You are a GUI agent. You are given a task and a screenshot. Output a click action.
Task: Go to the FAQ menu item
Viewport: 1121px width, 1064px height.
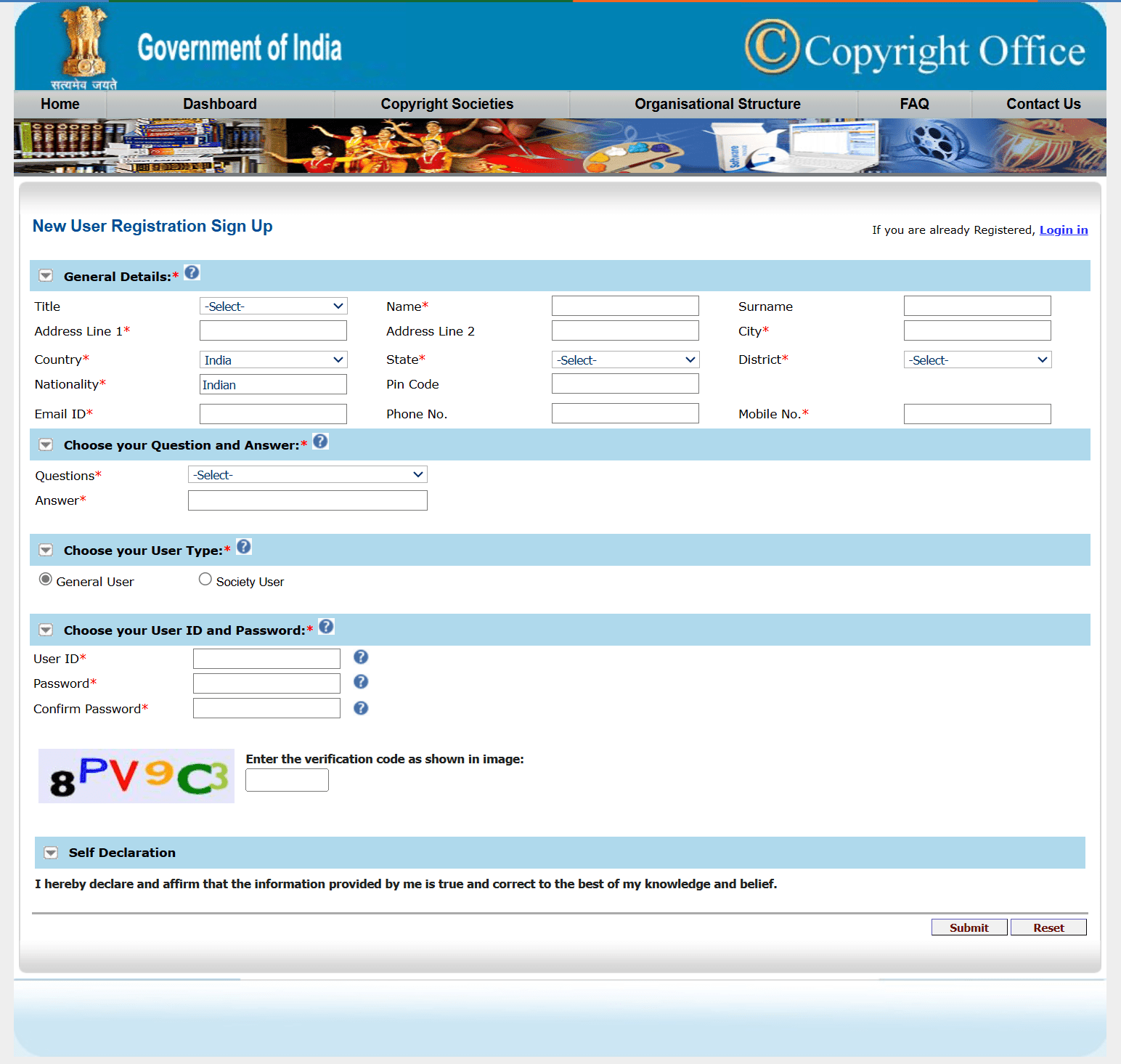914,104
